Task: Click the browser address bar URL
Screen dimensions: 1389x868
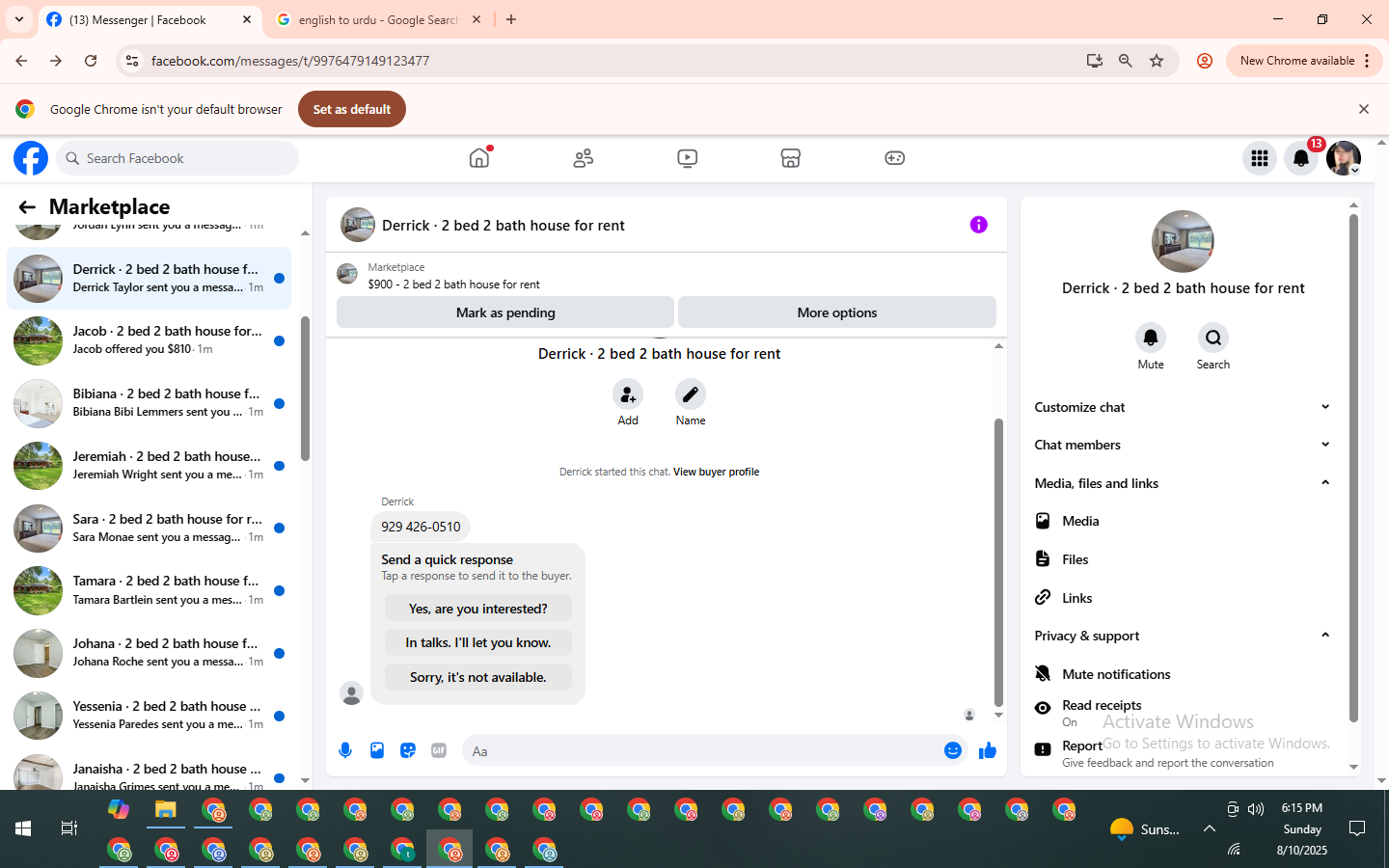Action: pos(290,61)
